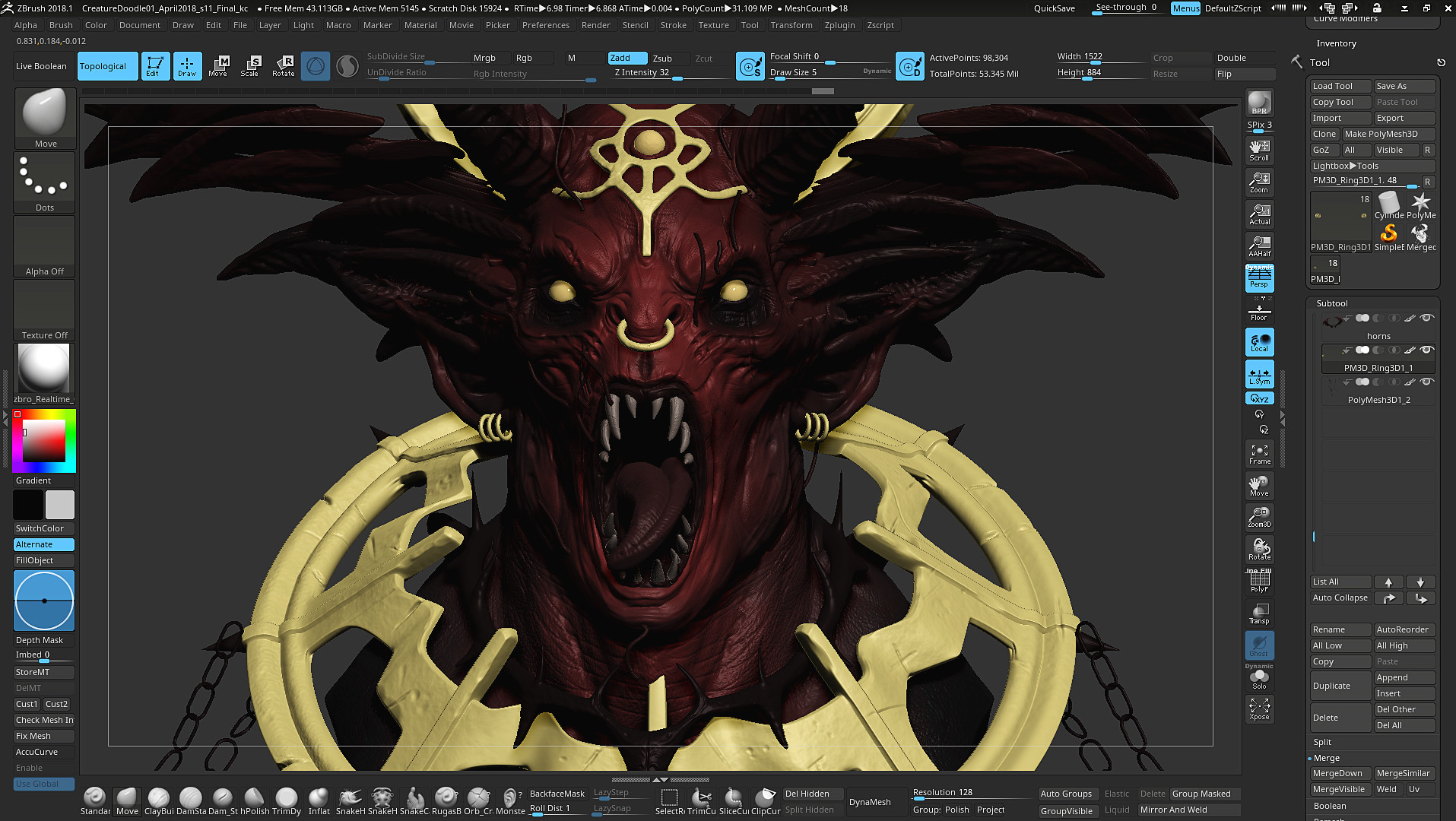Select the SnakeHook brush icon

click(351, 801)
